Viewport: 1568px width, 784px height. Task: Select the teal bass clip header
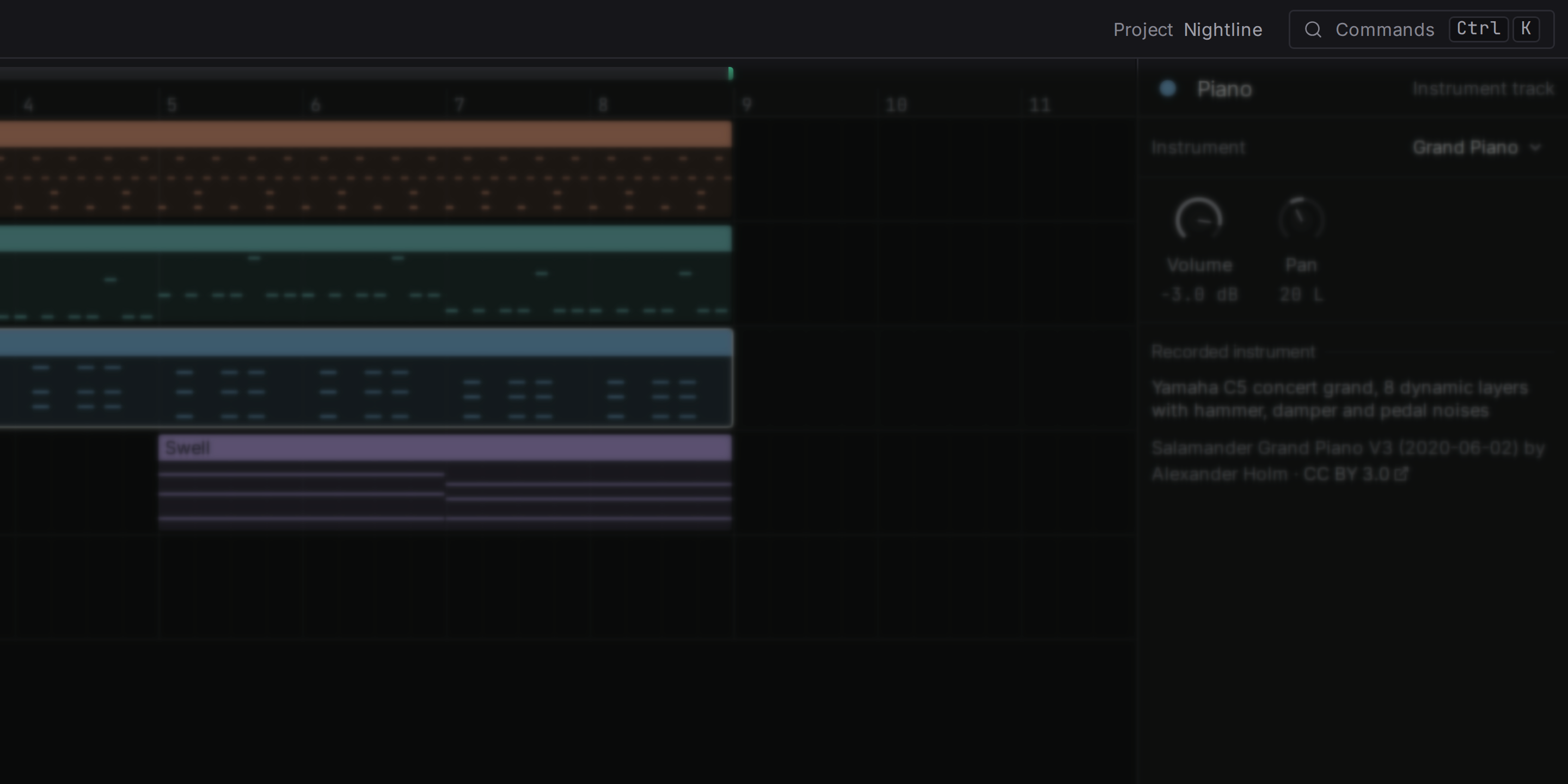pyautogui.click(x=366, y=238)
